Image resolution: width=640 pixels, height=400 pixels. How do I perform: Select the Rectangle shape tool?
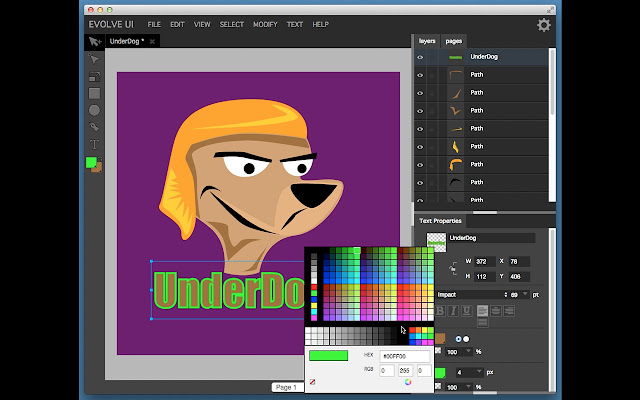click(94, 93)
